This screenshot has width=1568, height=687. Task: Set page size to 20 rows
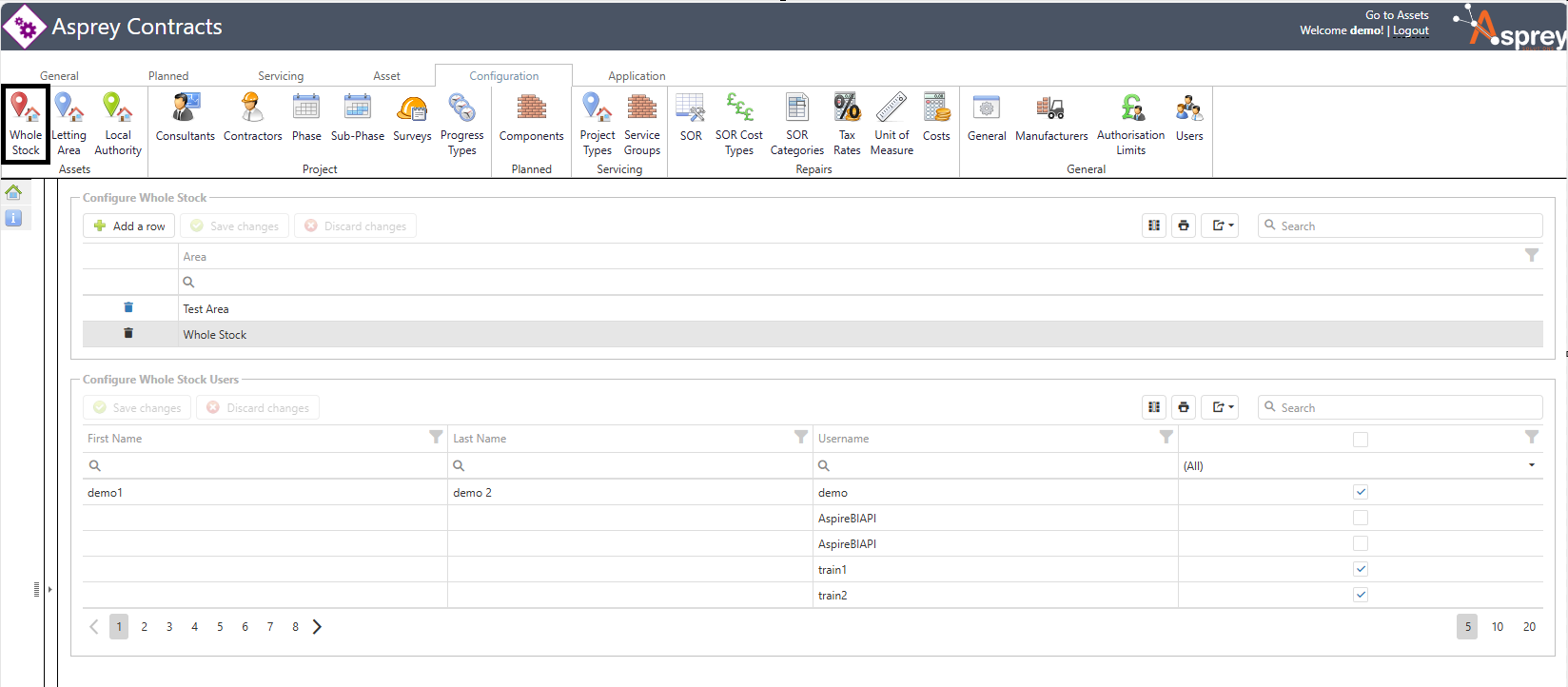click(1529, 627)
